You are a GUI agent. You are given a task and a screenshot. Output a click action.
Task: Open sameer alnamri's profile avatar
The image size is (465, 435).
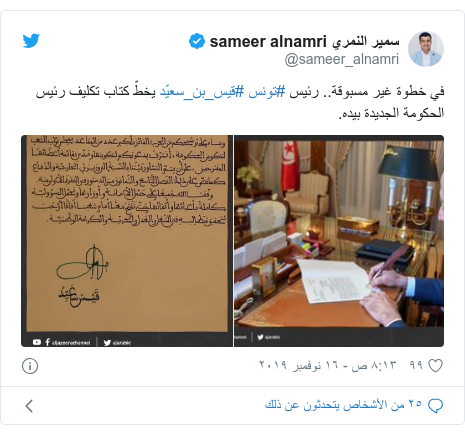[426, 49]
